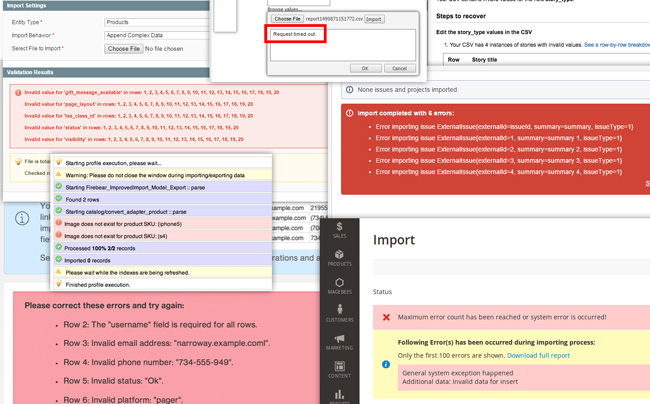The image size is (650, 404).
Task: Click error icon beside iphone5 image missing row
Action: (x=58, y=223)
